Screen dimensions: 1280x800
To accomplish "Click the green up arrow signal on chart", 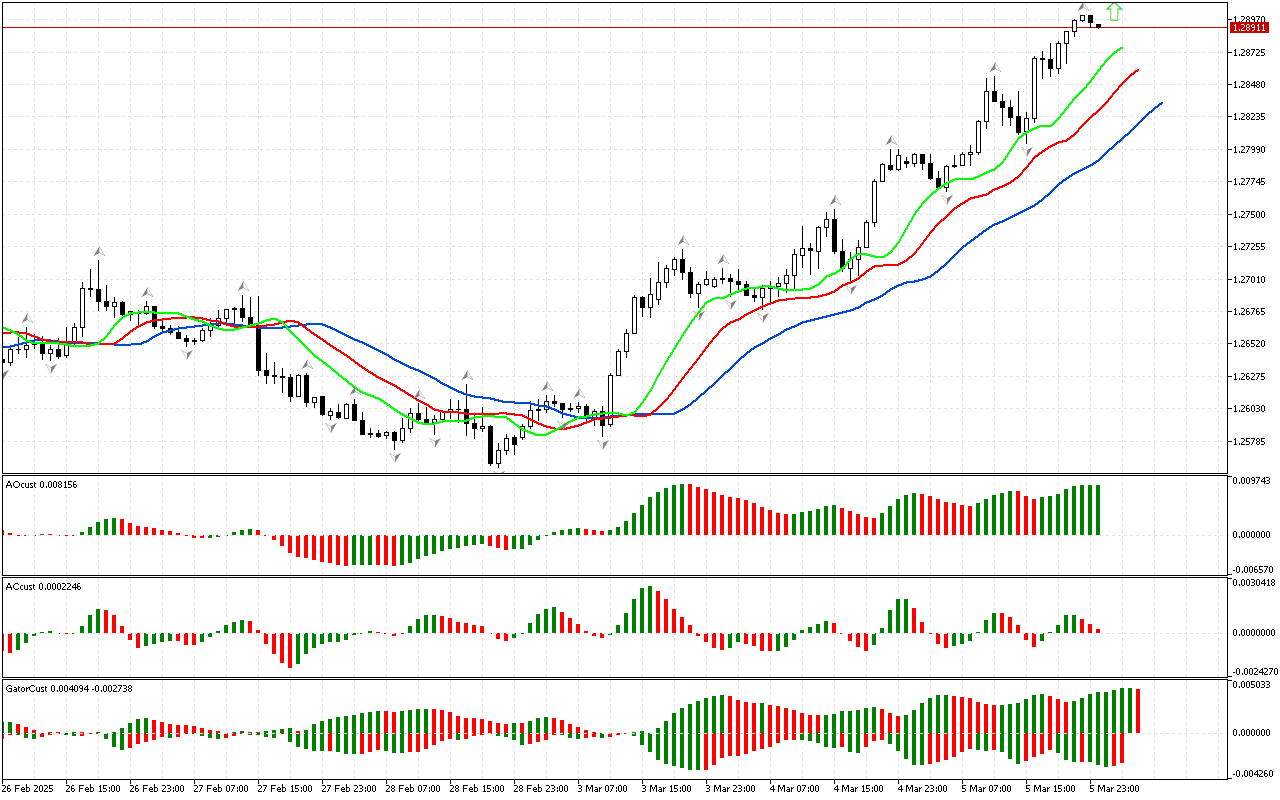I will point(1114,12).
